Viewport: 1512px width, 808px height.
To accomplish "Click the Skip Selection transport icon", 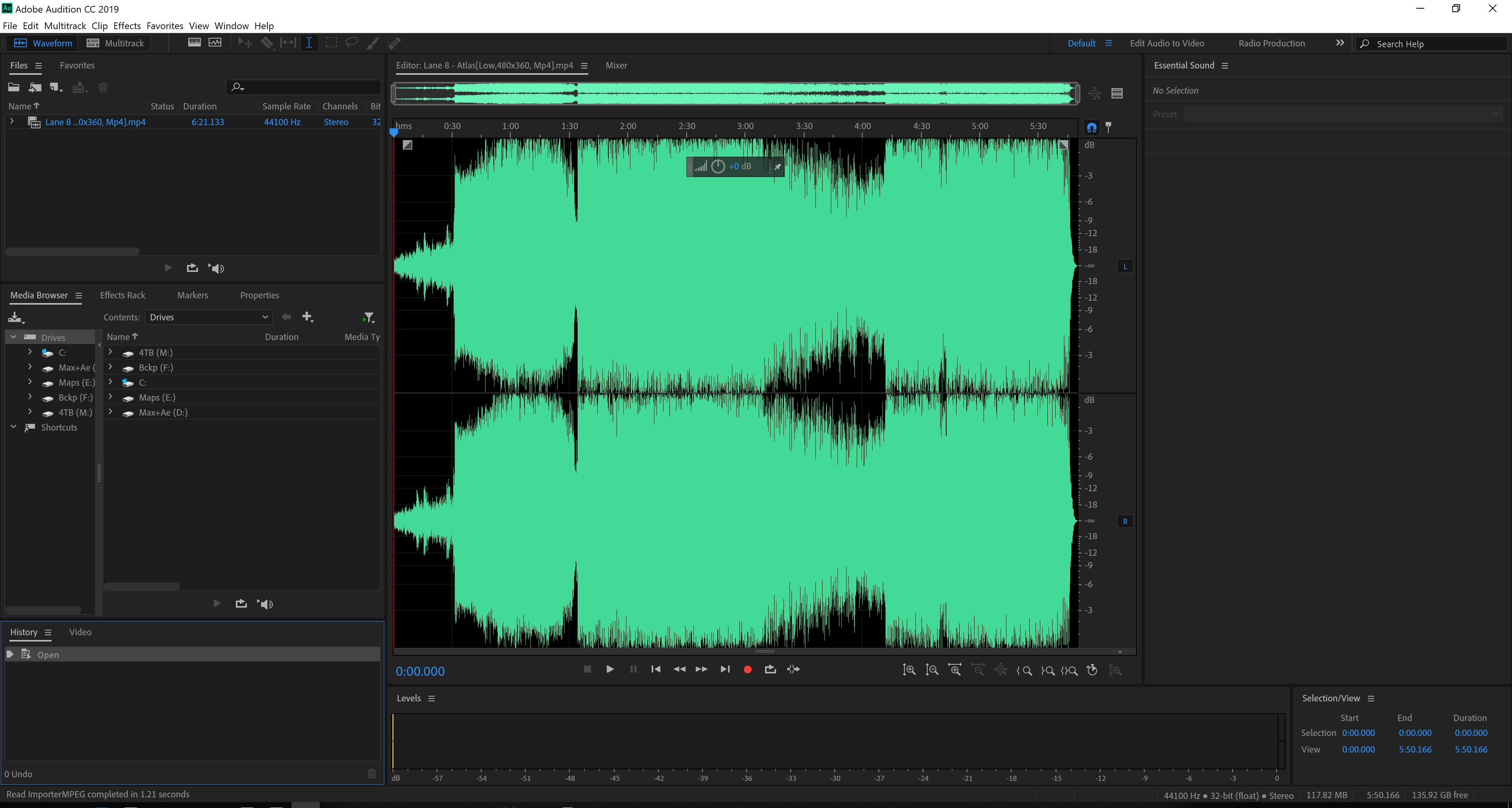I will [x=793, y=669].
